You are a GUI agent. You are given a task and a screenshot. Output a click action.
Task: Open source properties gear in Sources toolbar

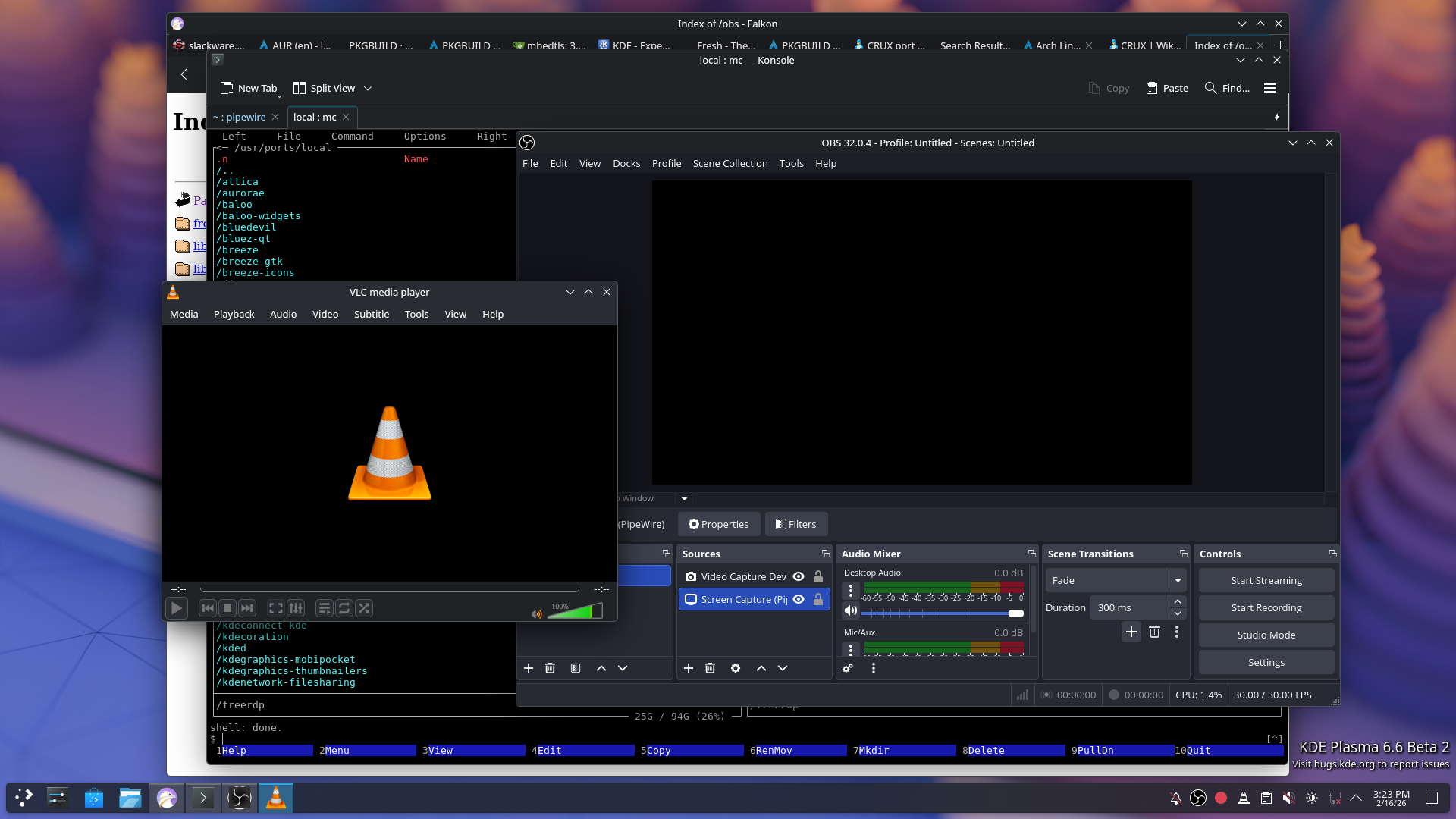point(735,668)
